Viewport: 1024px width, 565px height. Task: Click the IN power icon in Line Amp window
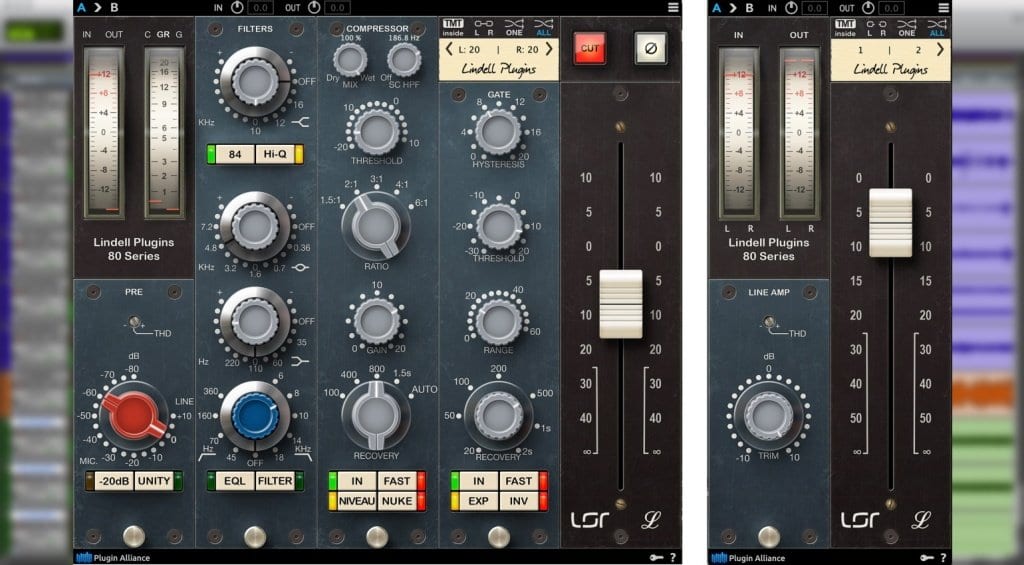point(792,8)
